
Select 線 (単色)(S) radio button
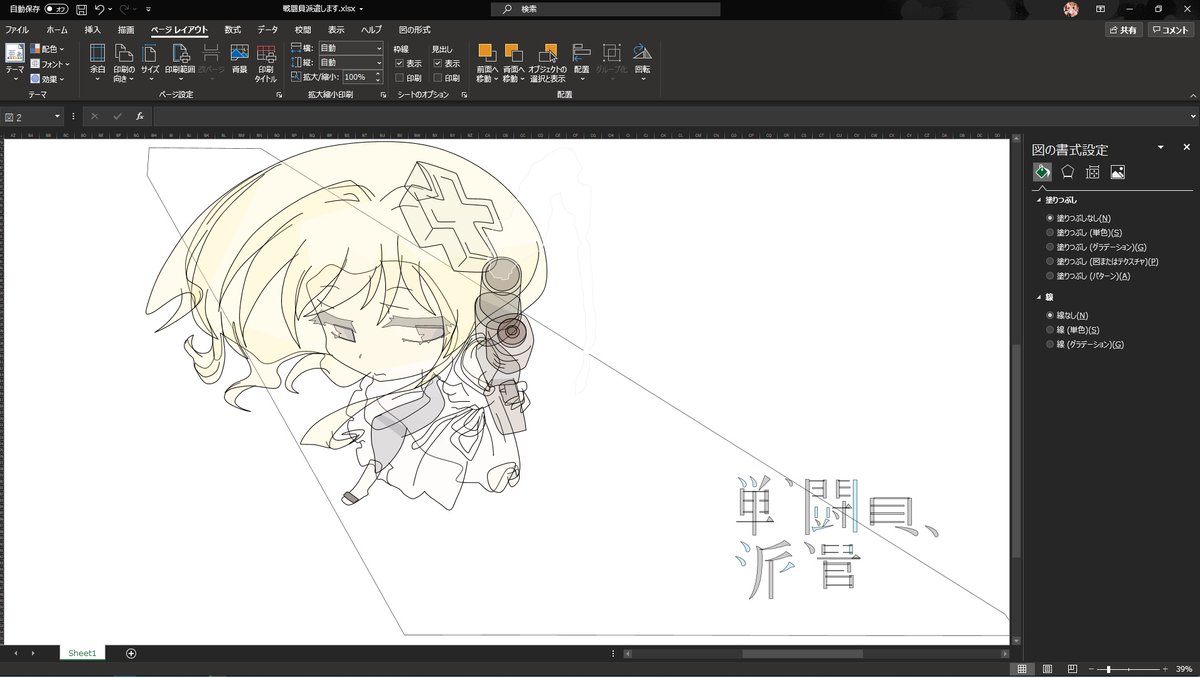pos(1049,330)
